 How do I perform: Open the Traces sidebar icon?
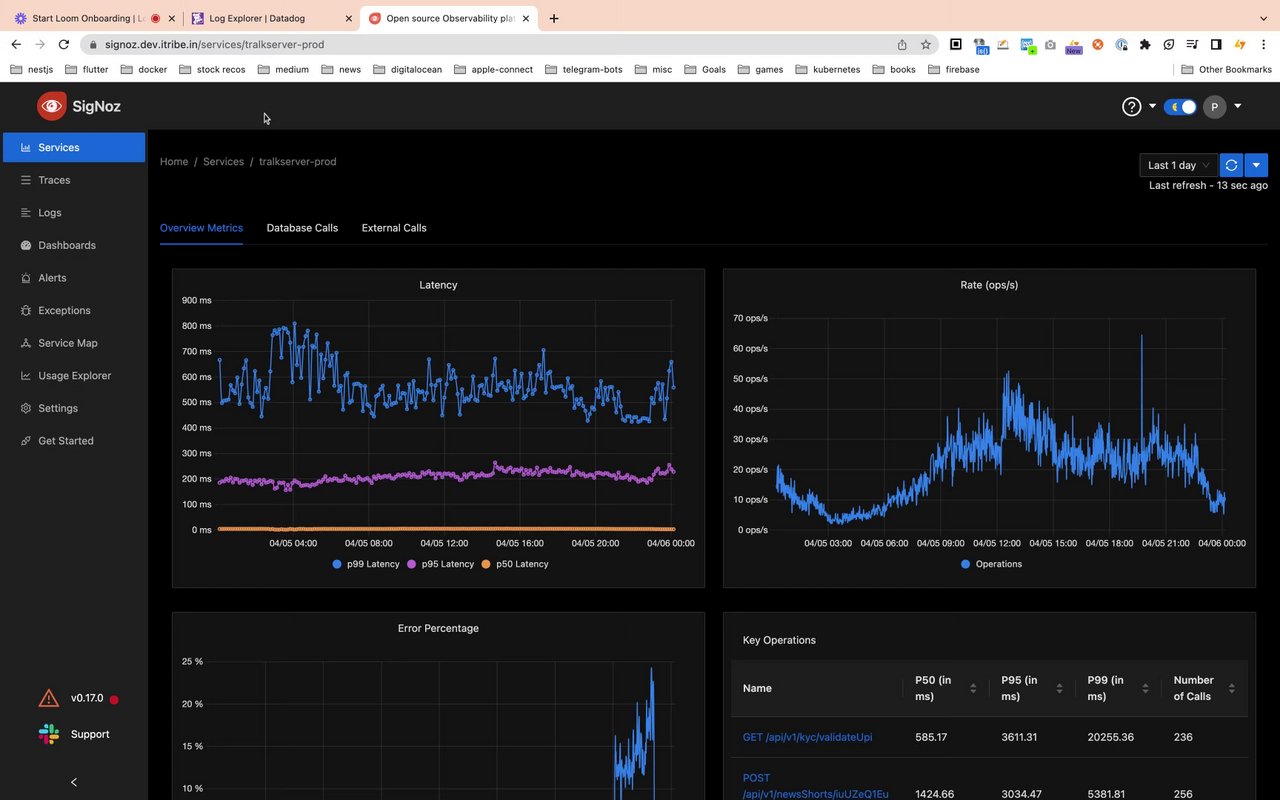click(x=26, y=180)
